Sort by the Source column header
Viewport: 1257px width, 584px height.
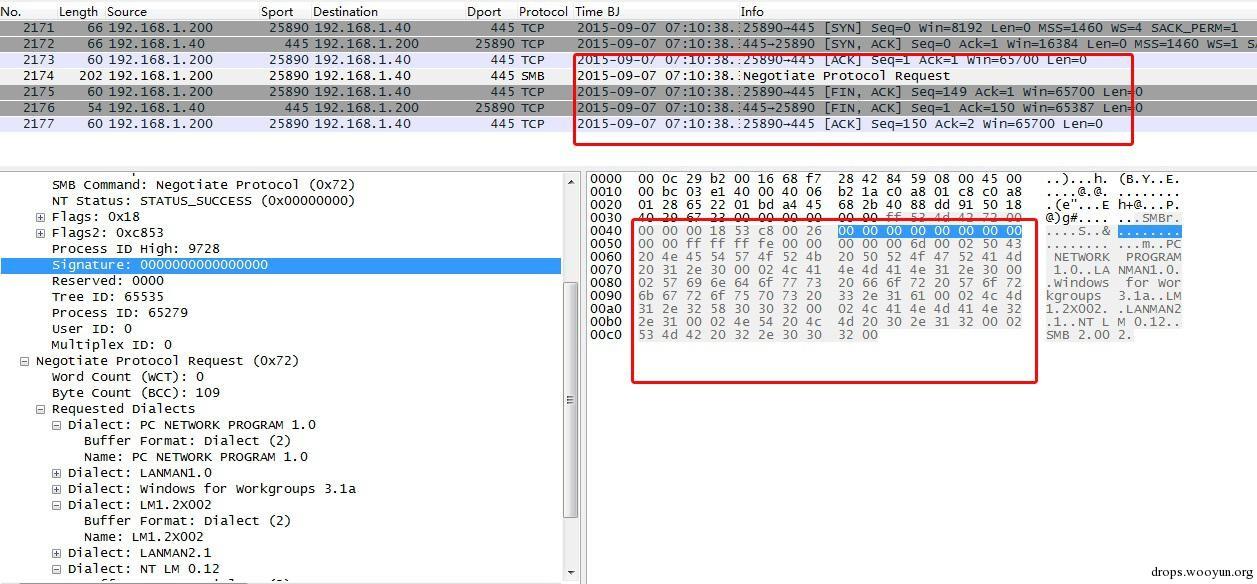[127, 11]
